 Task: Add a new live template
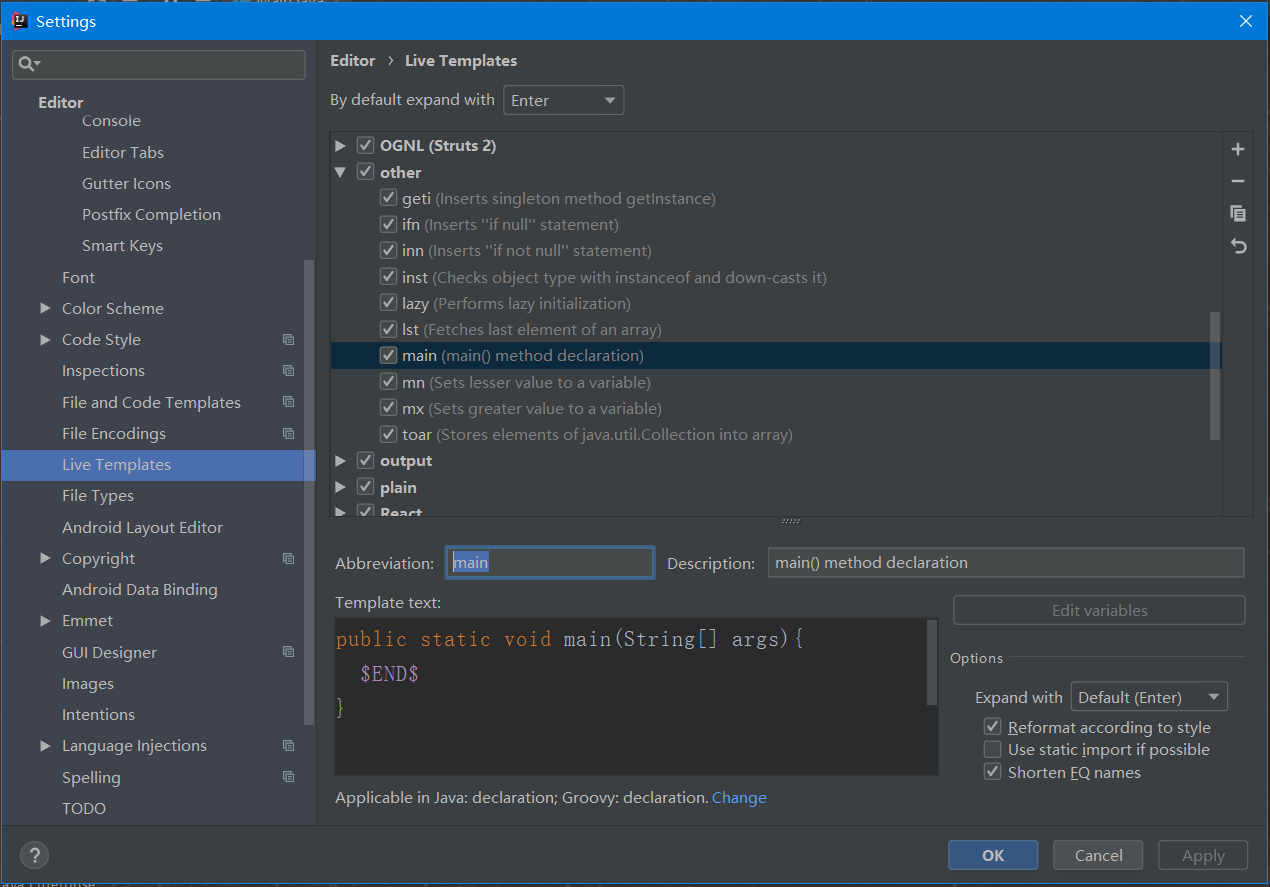pyautogui.click(x=1238, y=148)
